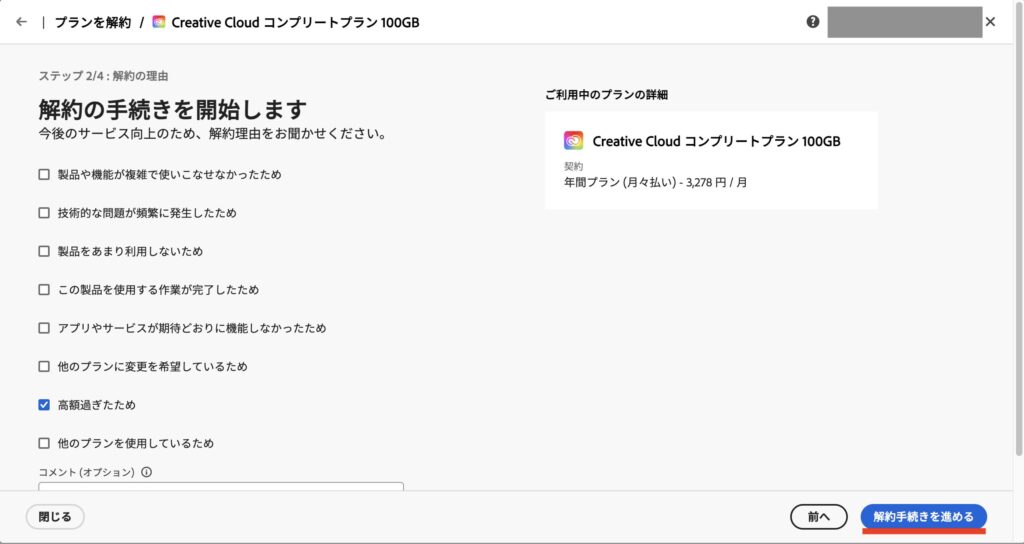1024x544 pixels.
Task: Go back with the 前へ button
Action: 818,516
